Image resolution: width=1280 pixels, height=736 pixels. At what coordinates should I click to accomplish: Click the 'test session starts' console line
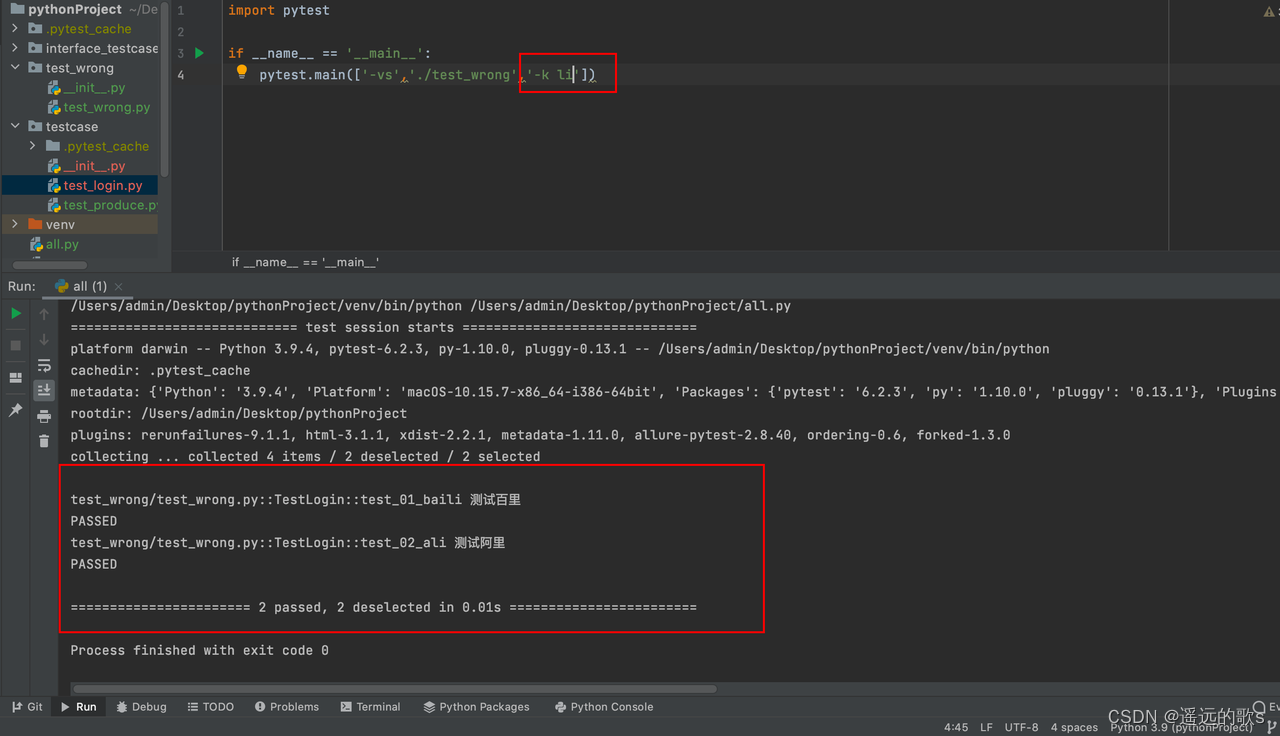pyautogui.click(x=383, y=327)
